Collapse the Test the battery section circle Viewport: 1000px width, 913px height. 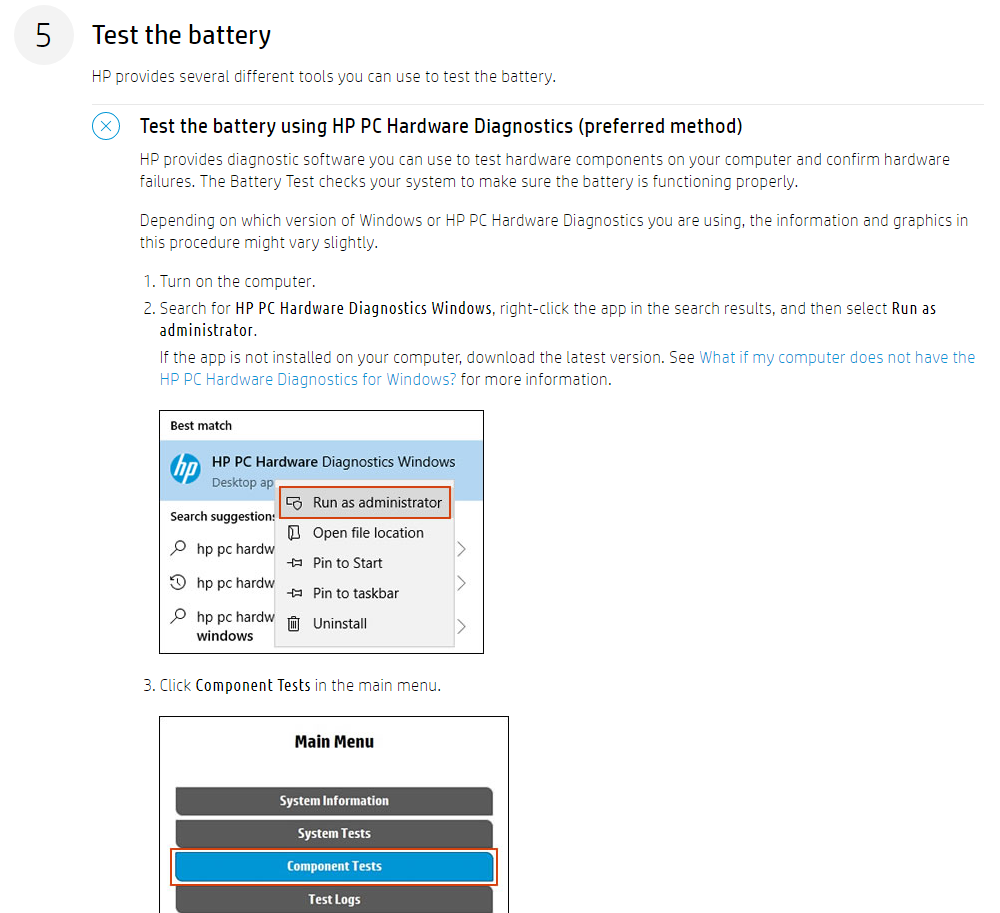106,126
